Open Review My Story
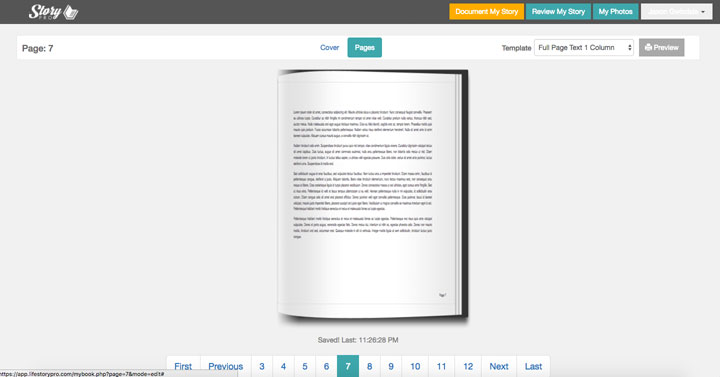720x377 pixels. pos(558,11)
